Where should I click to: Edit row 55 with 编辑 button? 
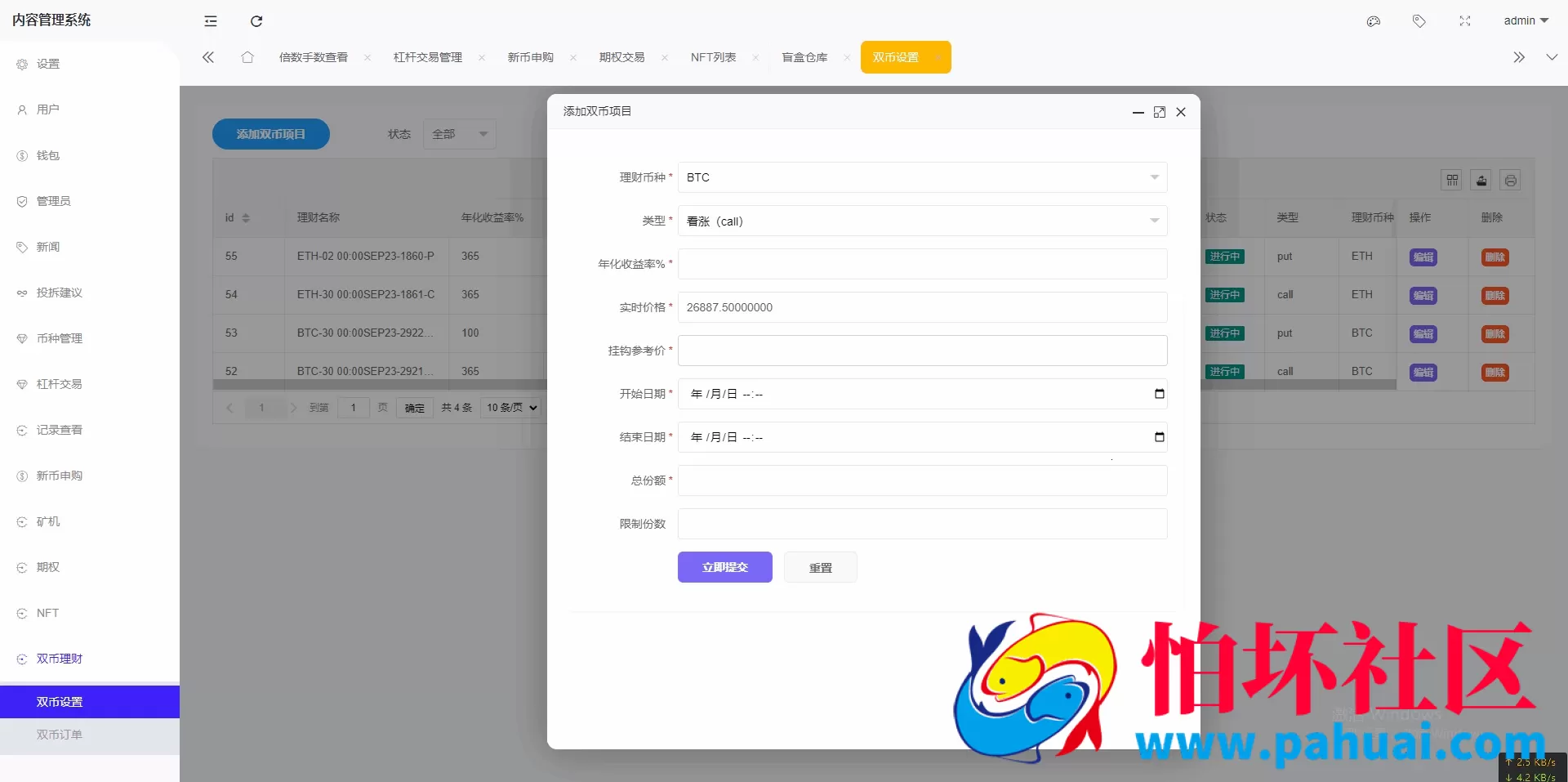click(1423, 257)
